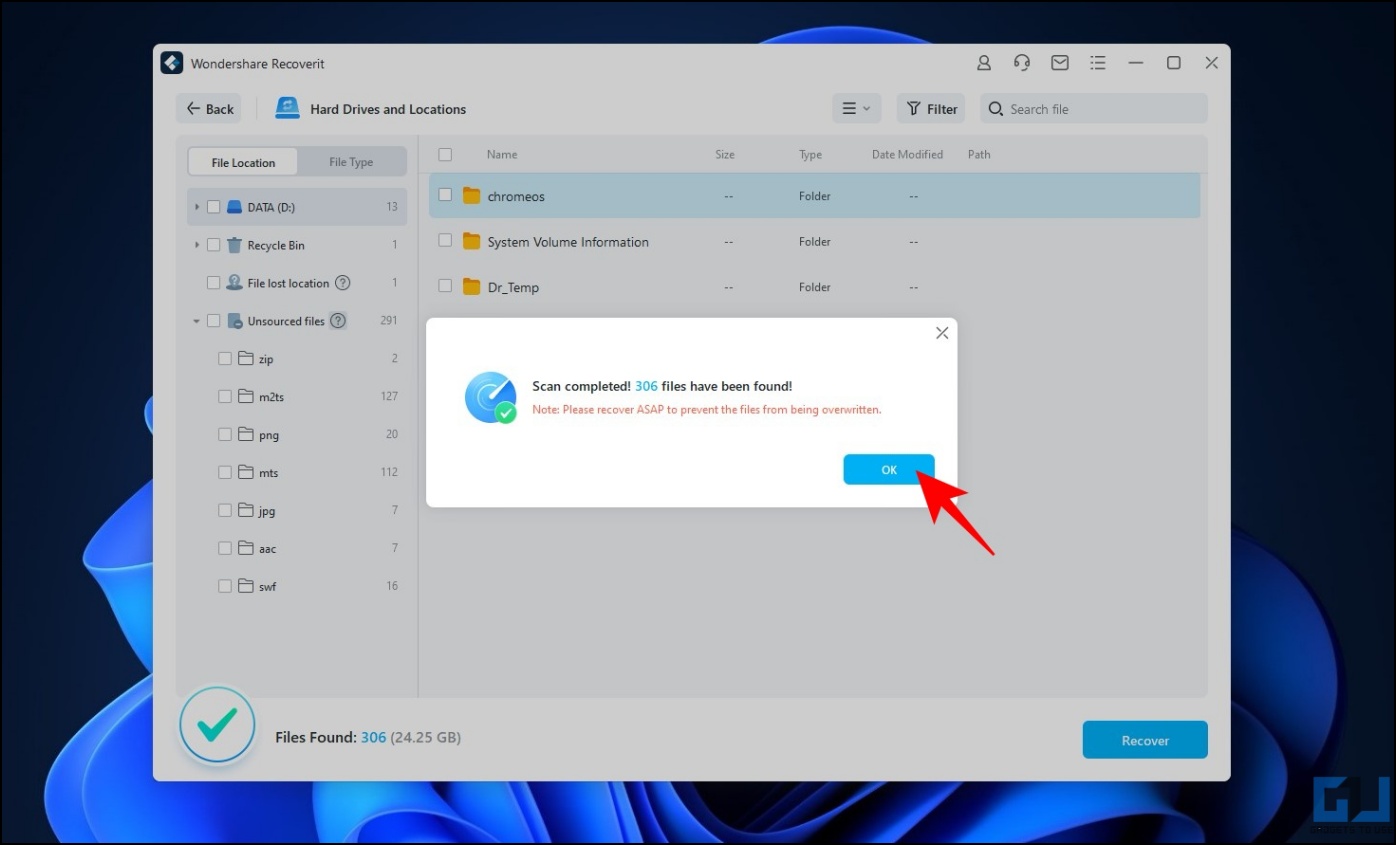Tick the chromeos row checkbox
1396x845 pixels.
pos(445,195)
